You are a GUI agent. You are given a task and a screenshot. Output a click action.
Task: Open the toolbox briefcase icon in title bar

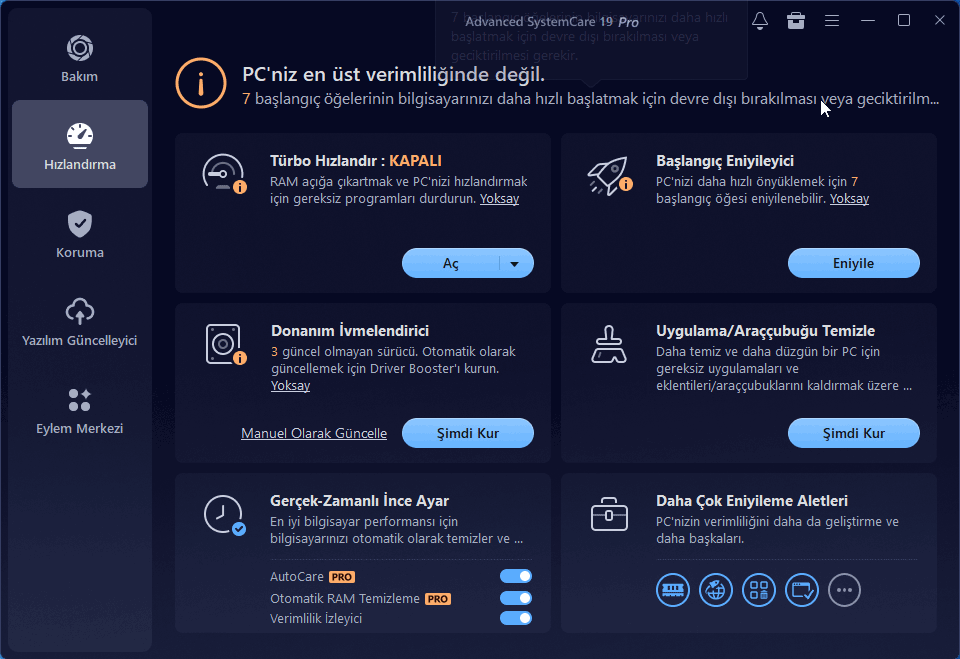click(796, 21)
